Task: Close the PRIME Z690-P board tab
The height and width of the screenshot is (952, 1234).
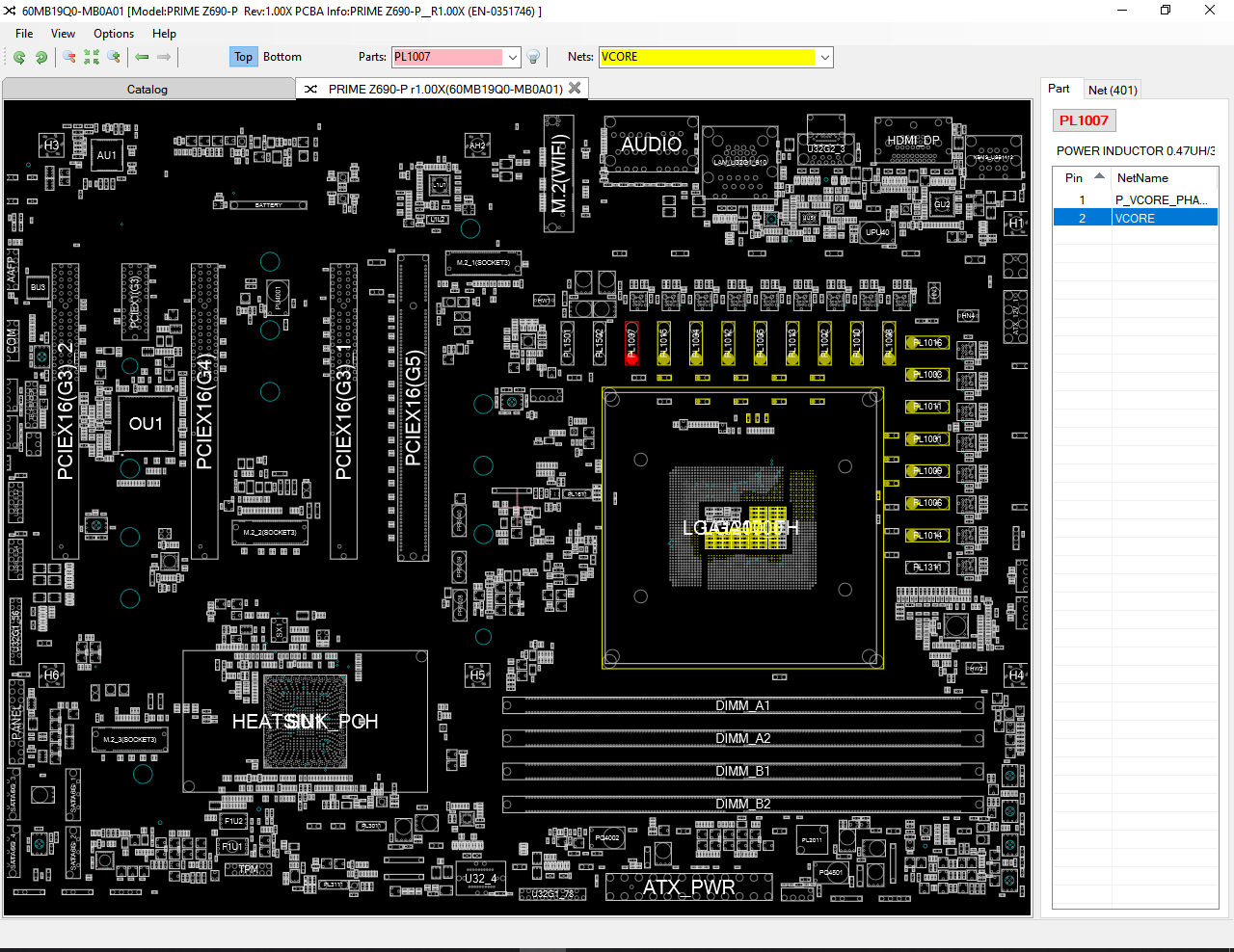Action: pyautogui.click(x=575, y=88)
